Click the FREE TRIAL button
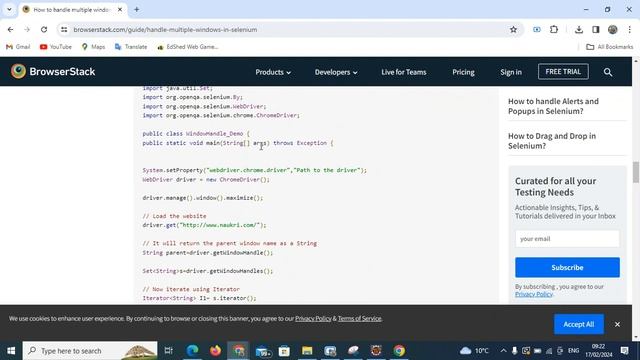The height and width of the screenshot is (360, 640). 563,71
